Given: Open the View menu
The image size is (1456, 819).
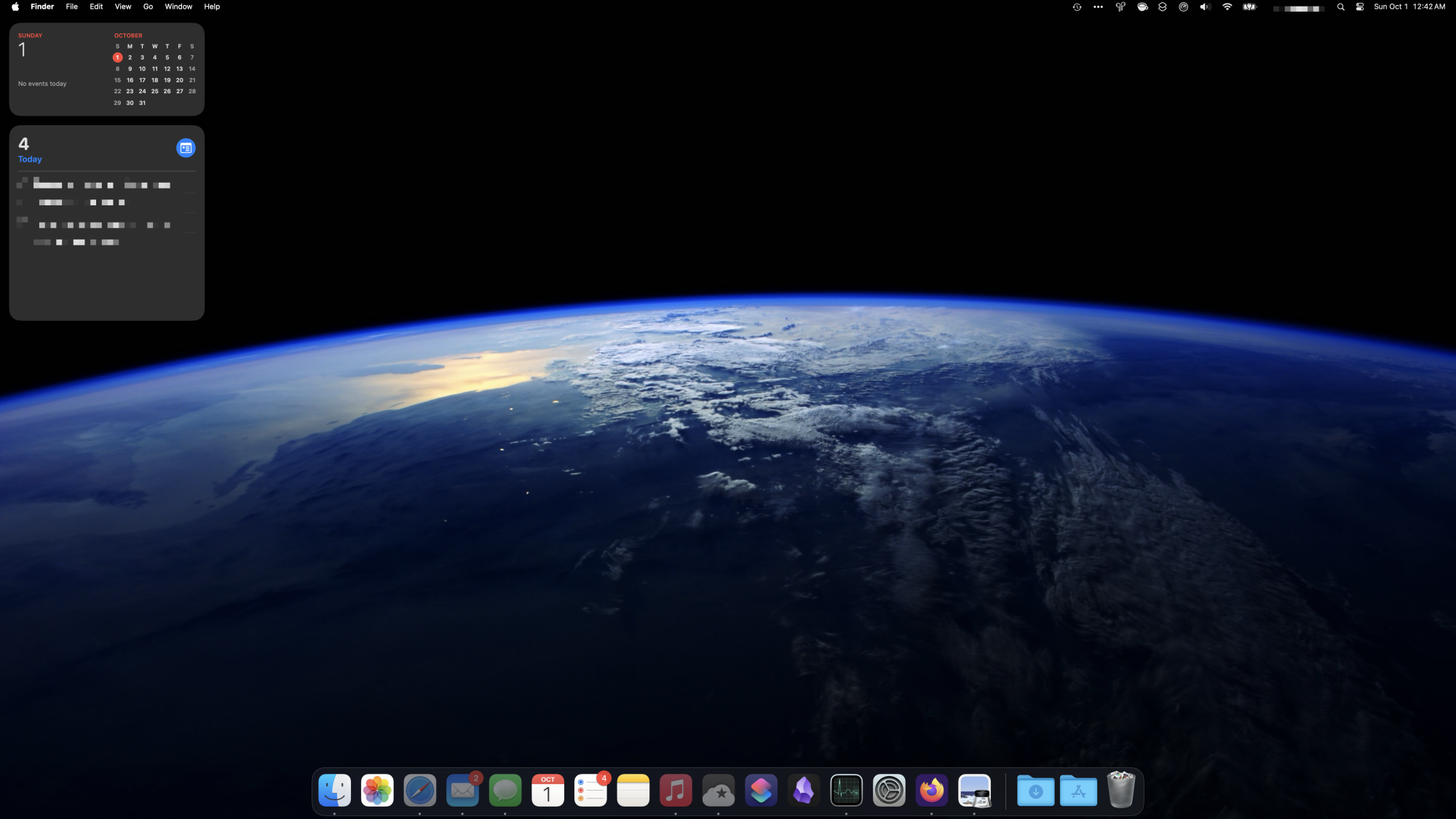Looking at the screenshot, I should coord(123,7).
